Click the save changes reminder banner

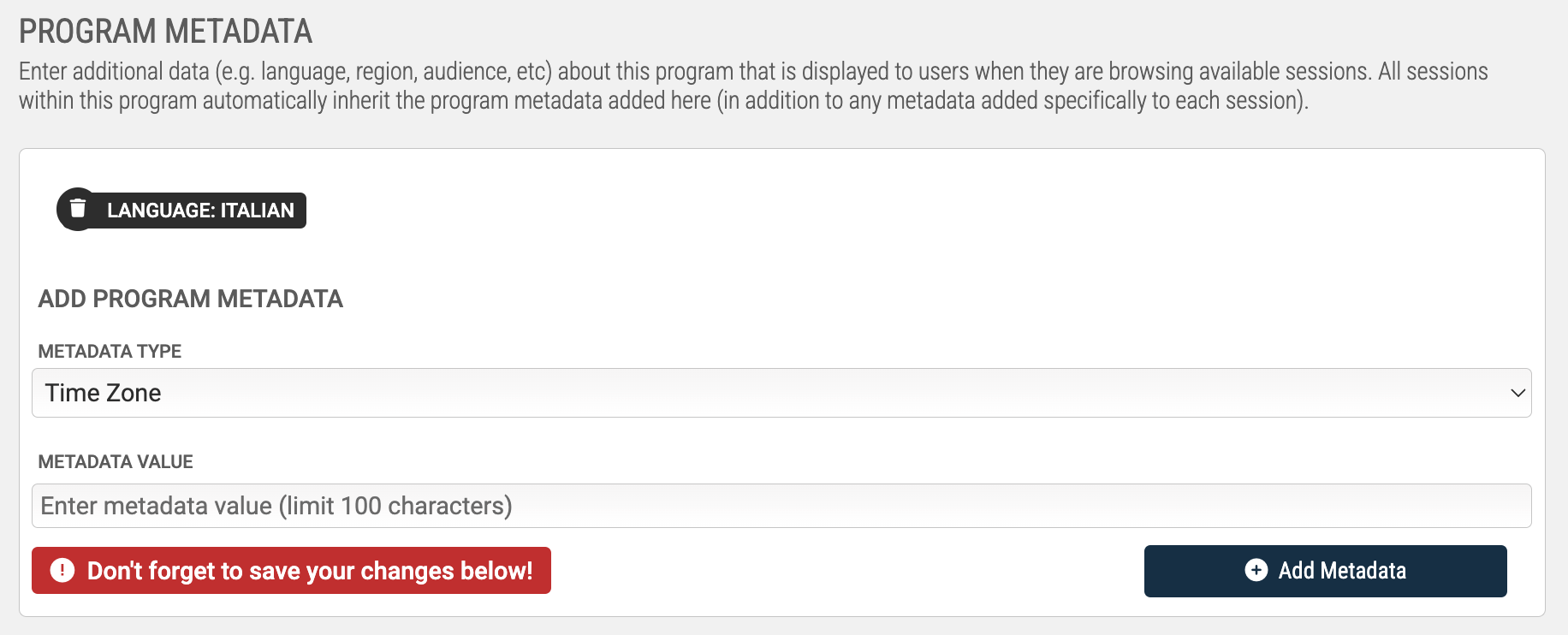point(291,570)
